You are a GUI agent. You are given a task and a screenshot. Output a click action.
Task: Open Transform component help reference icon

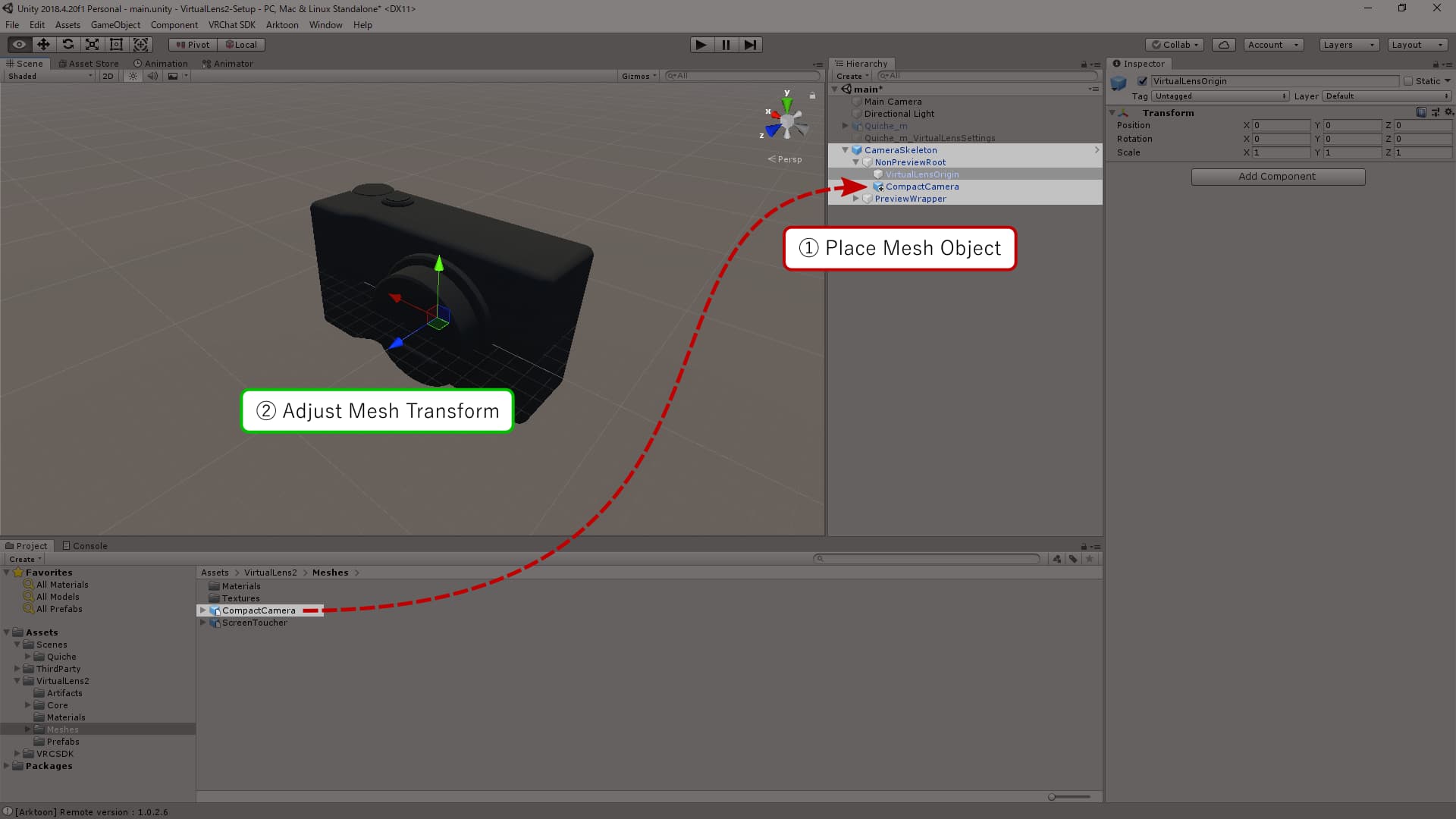point(1421,112)
